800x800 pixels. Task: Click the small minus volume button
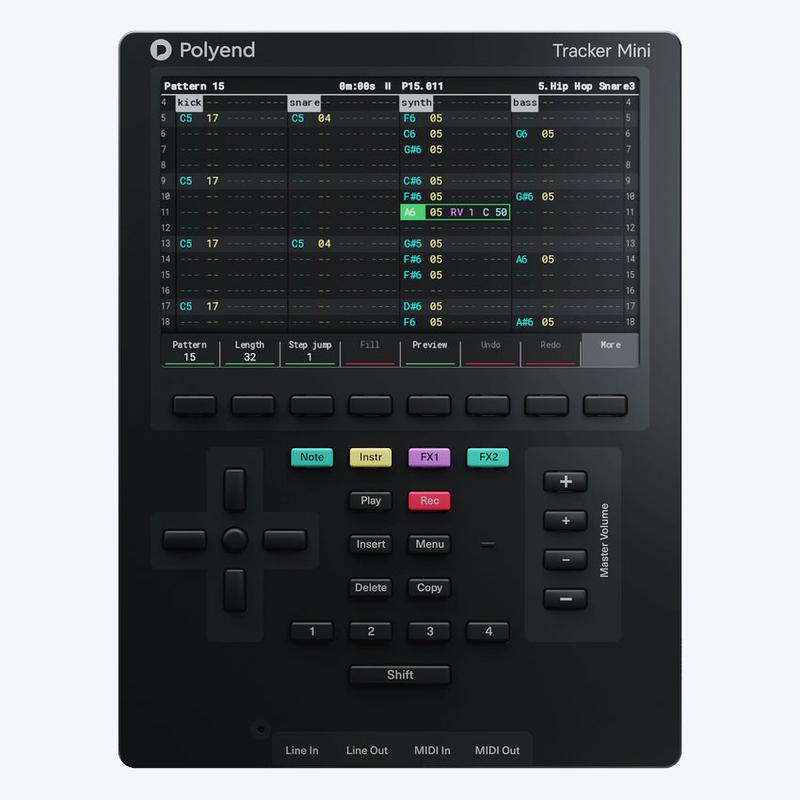[565, 560]
